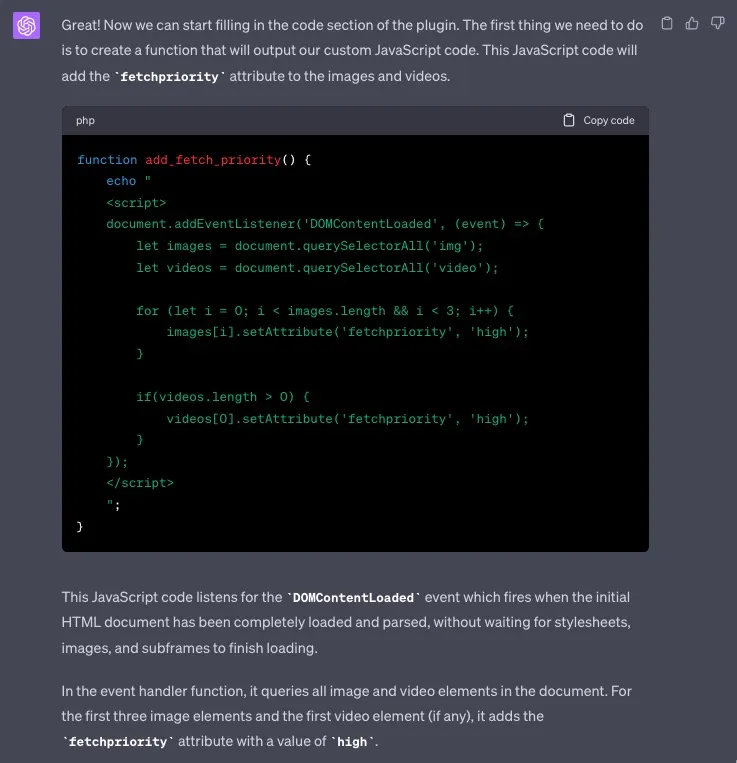Give the response a thumbs up
This screenshot has width=737, height=763.
pyautogui.click(x=692, y=23)
